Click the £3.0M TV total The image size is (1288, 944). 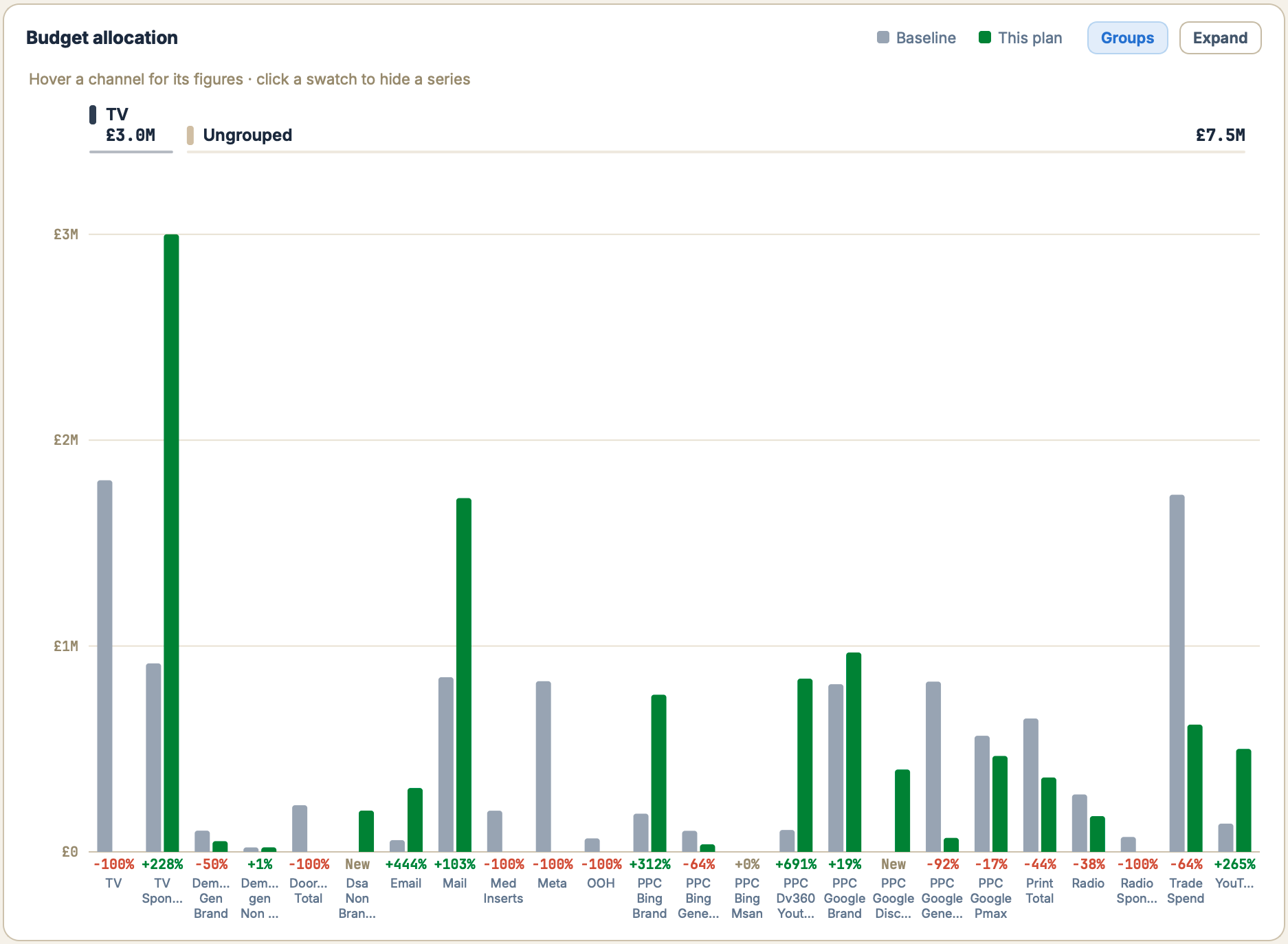tap(131, 135)
